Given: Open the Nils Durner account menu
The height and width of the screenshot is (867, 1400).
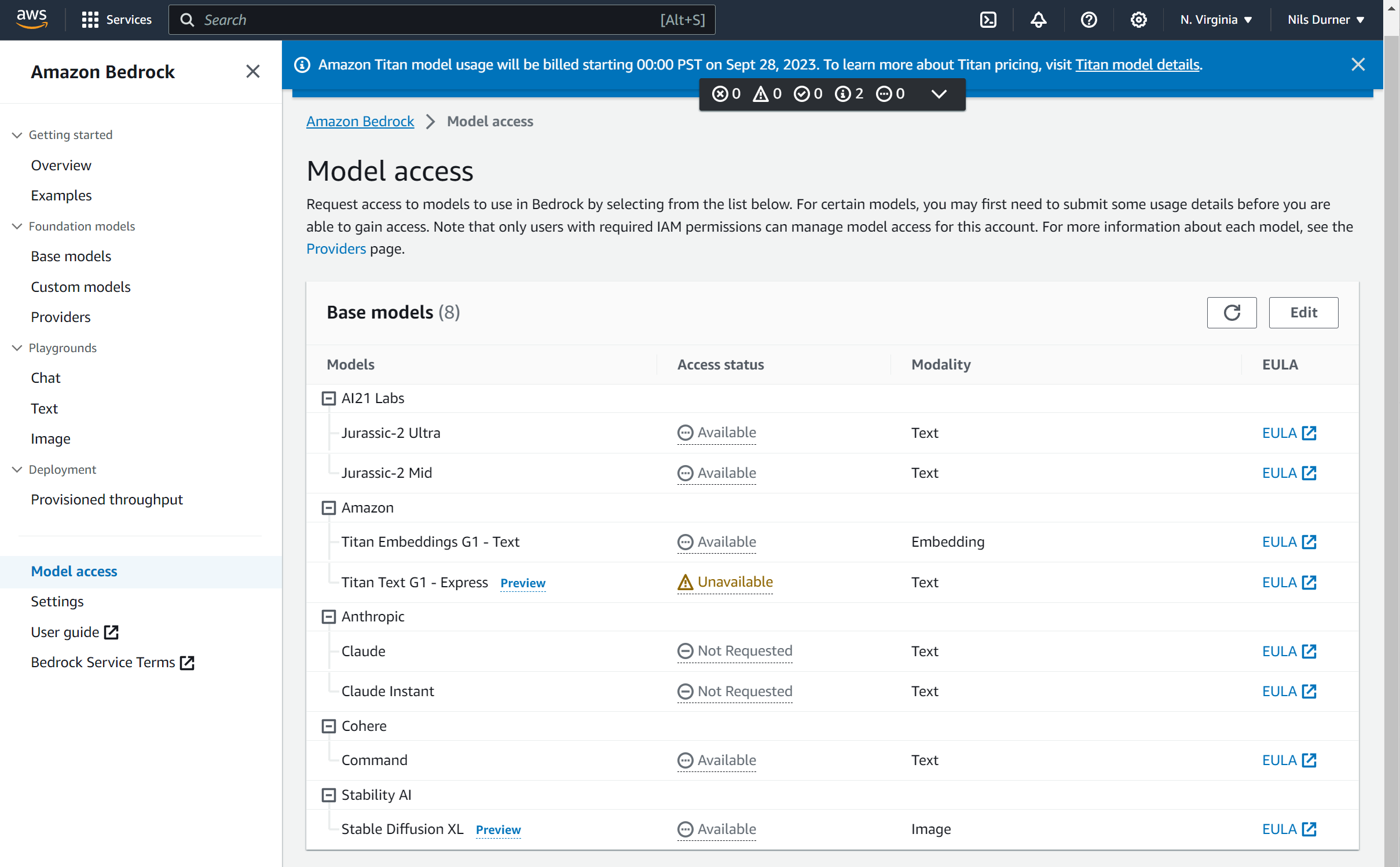Looking at the screenshot, I should 1325,20.
